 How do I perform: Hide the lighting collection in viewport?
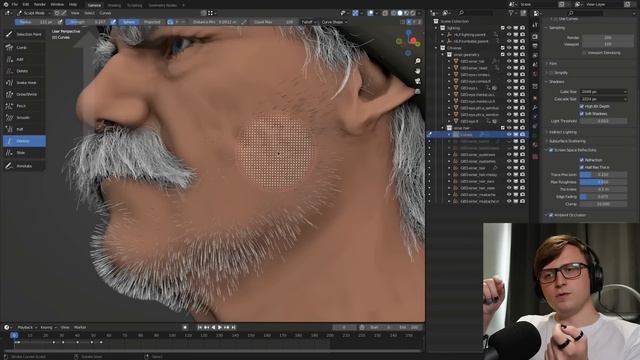click(509, 28)
